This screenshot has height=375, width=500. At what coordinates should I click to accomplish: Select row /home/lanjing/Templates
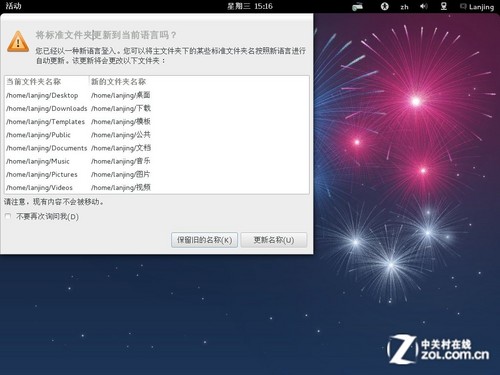(157, 122)
